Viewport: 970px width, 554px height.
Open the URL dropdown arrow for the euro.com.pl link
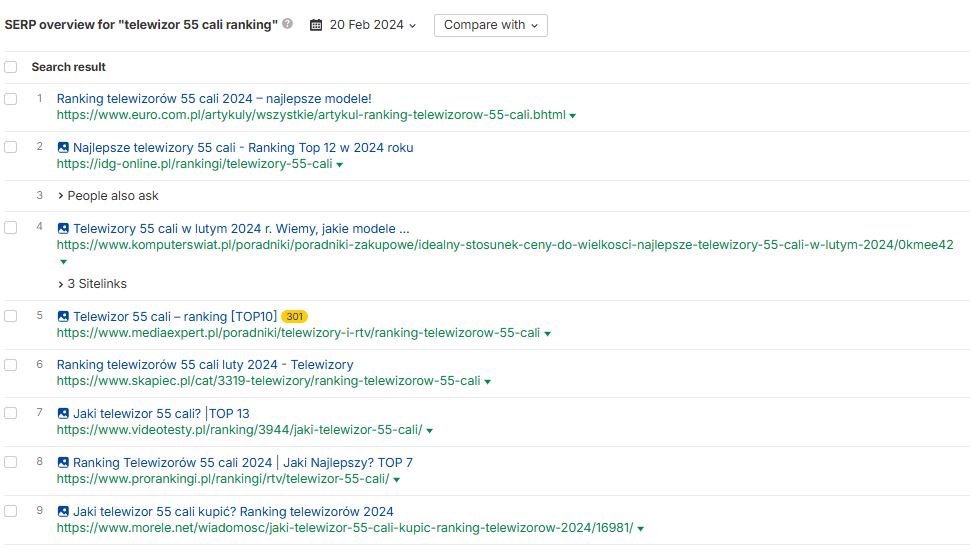tap(573, 116)
